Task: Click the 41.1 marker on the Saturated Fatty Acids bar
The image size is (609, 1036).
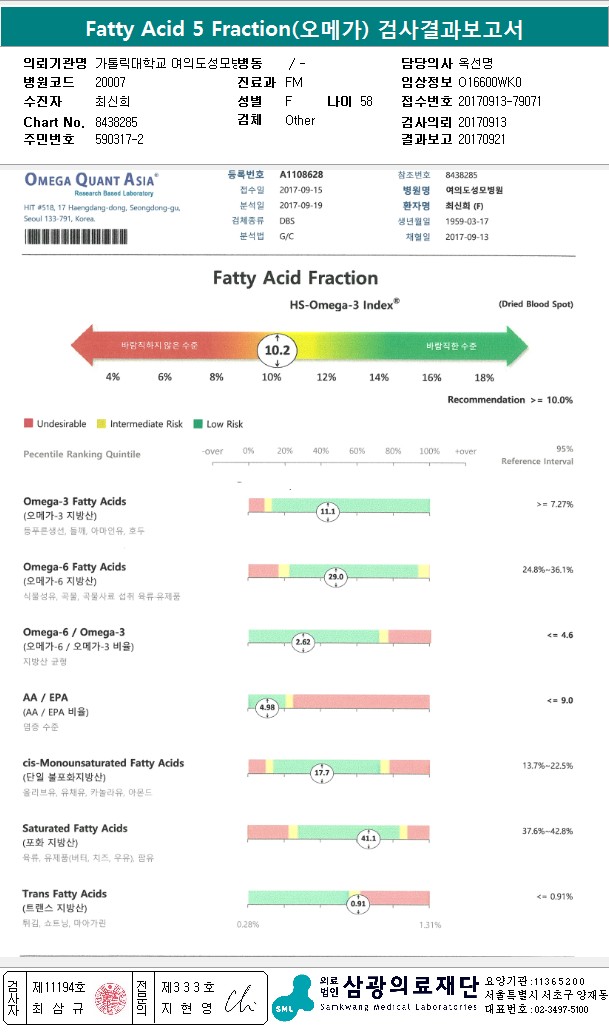Action: pyautogui.click(x=367, y=838)
